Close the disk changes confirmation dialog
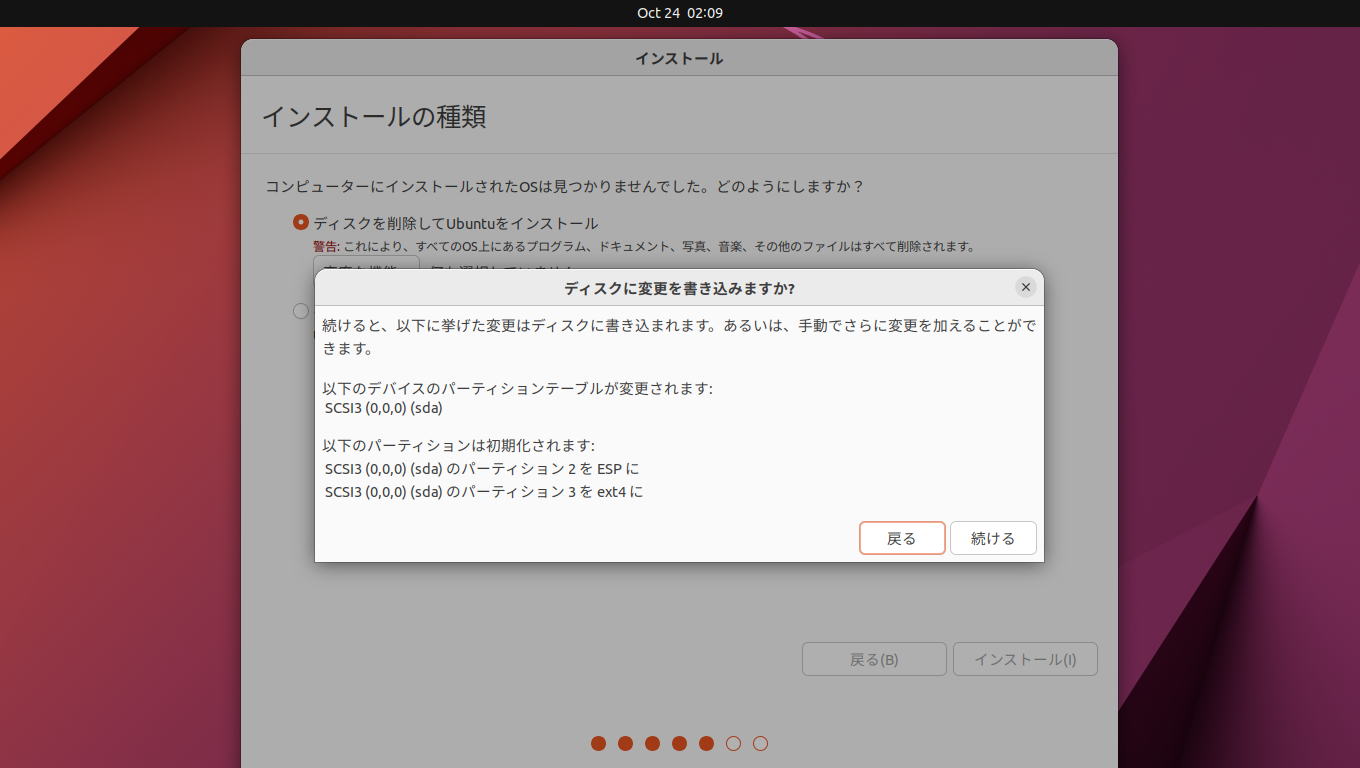This screenshot has width=1360, height=768. [x=1025, y=287]
